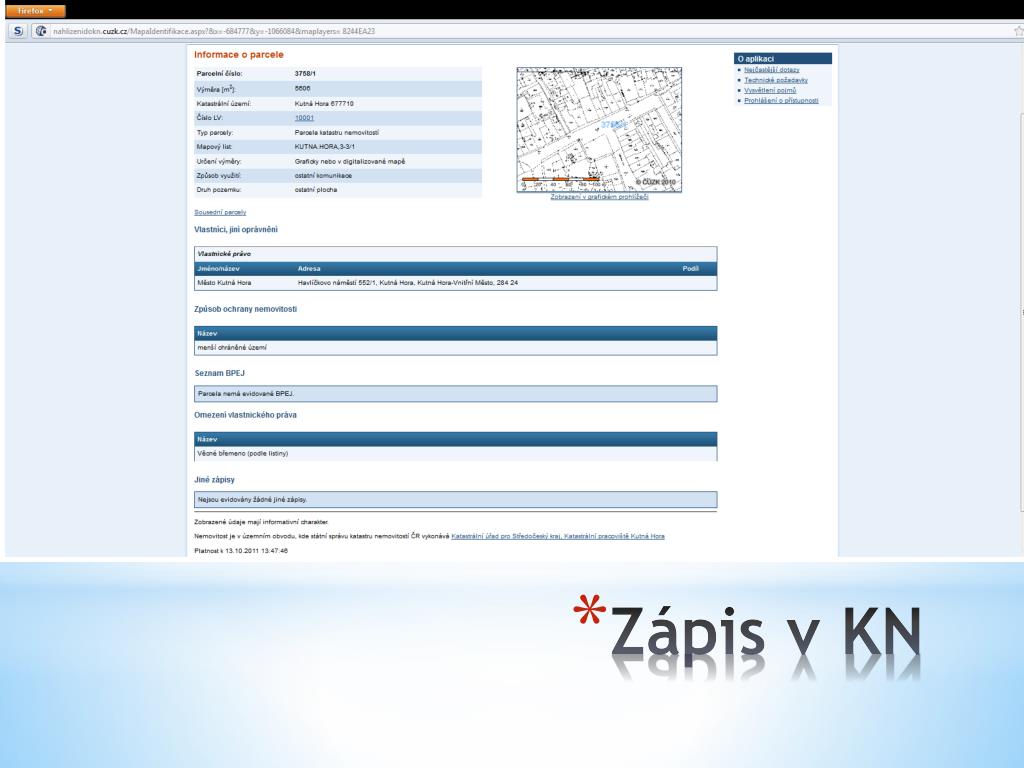Click Věcné břemeno (podle listiny) row
Image resolution: width=1024 pixels, height=768 pixels.
455,453
